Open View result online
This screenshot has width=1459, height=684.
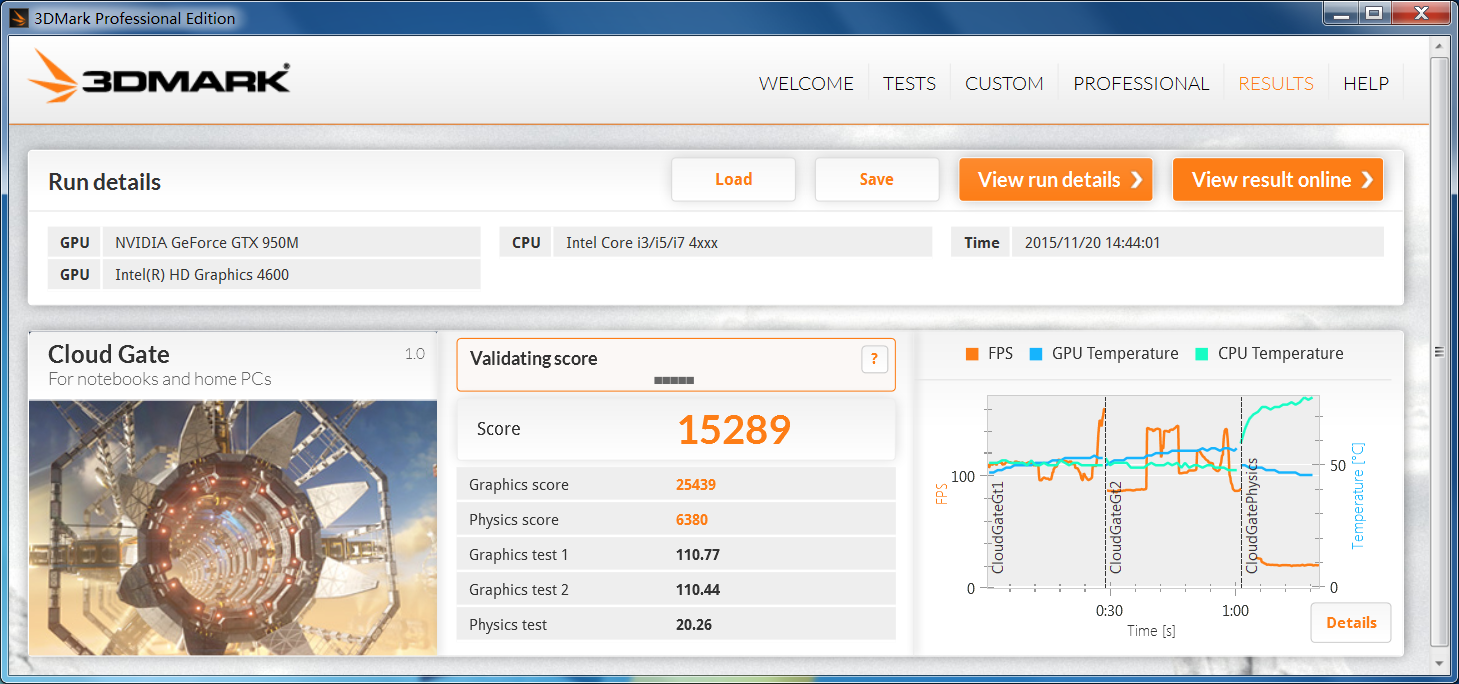[x=1278, y=180]
